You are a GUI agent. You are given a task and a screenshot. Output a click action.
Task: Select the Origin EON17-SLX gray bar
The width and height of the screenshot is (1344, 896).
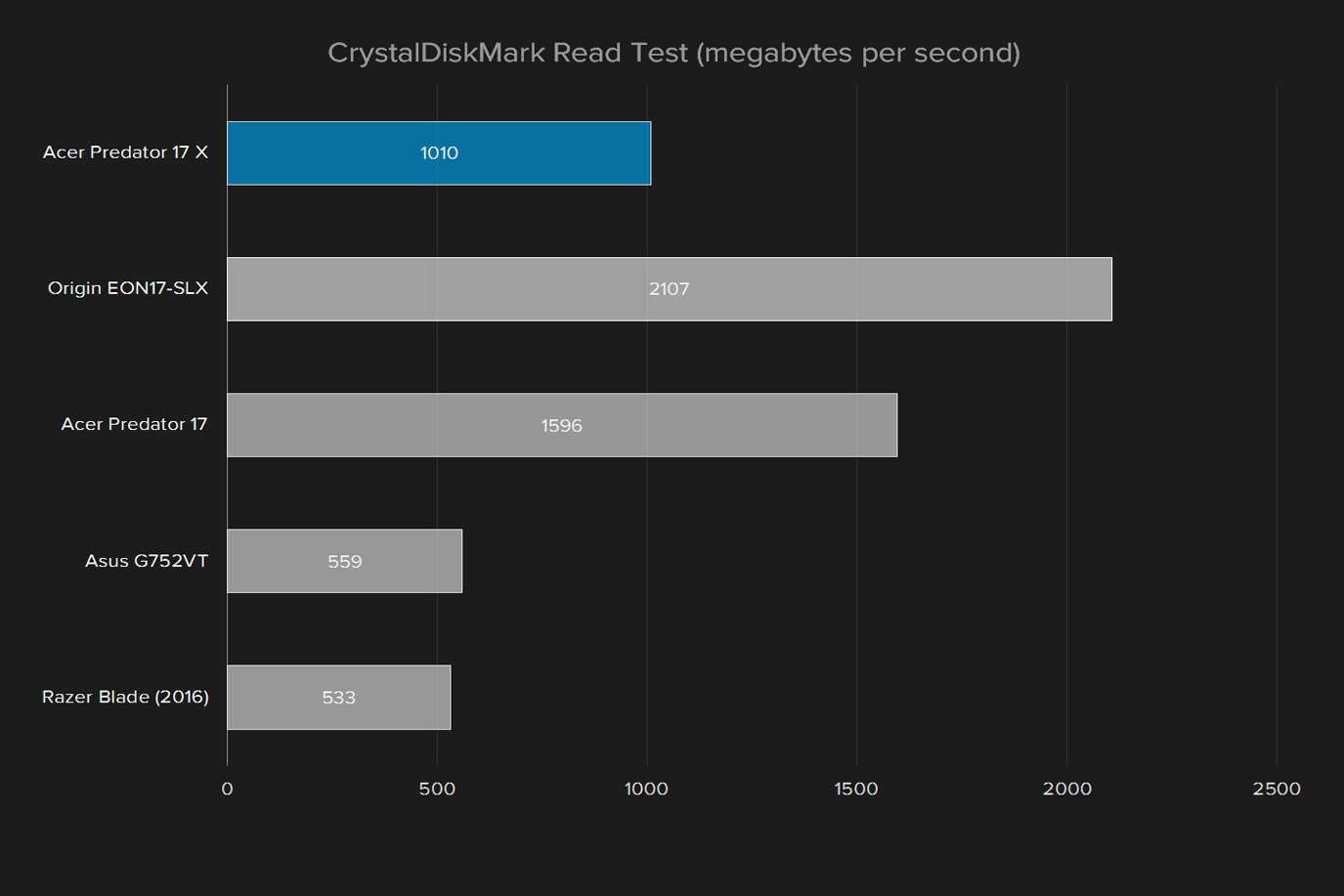pyautogui.click(x=670, y=289)
